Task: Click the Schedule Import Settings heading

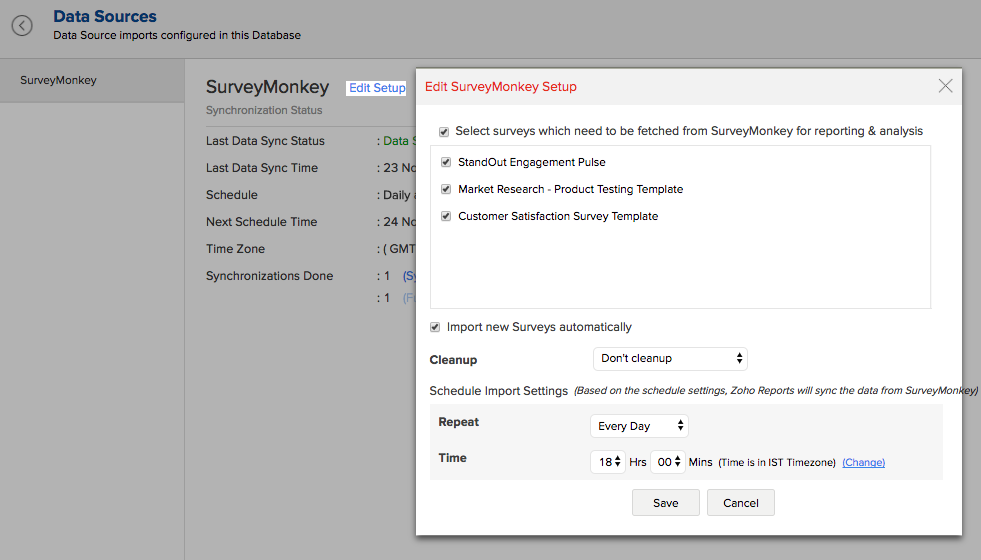Action: (499, 391)
